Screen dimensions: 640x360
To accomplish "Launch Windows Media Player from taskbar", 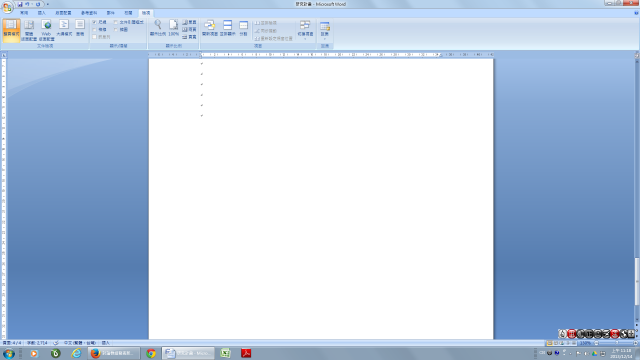I will (34, 353).
